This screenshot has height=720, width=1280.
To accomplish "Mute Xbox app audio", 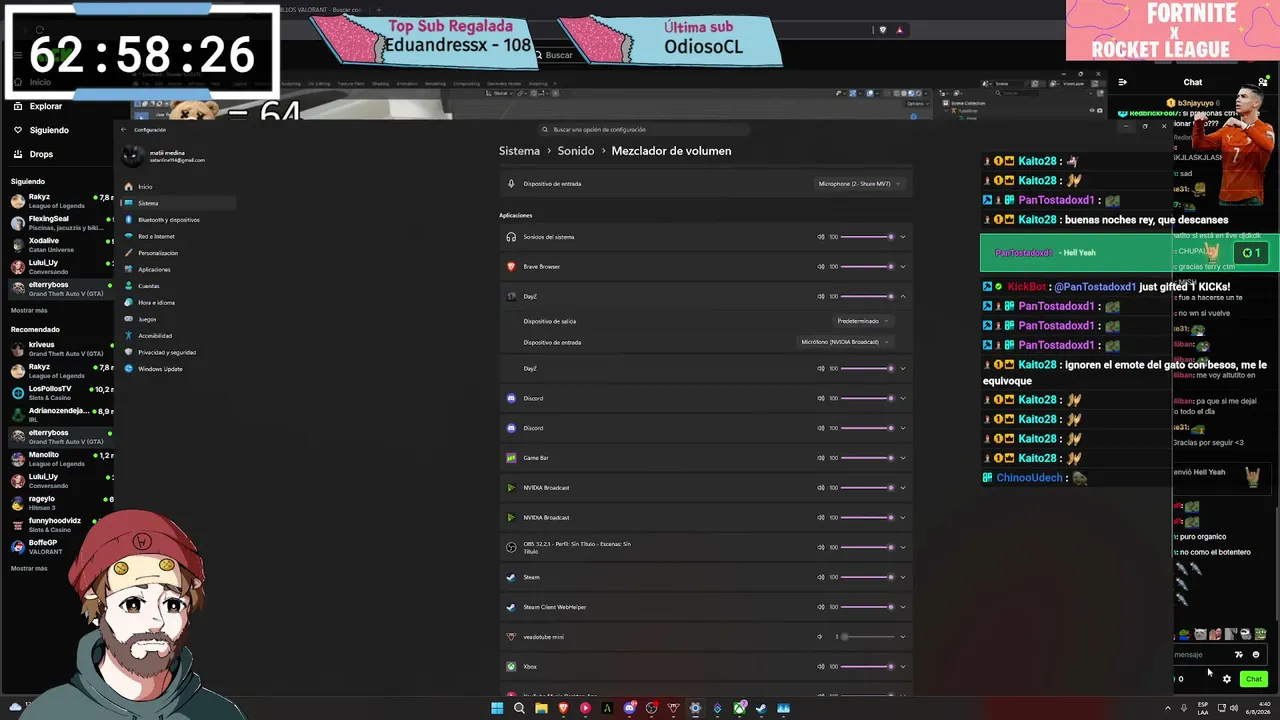I will point(821,667).
